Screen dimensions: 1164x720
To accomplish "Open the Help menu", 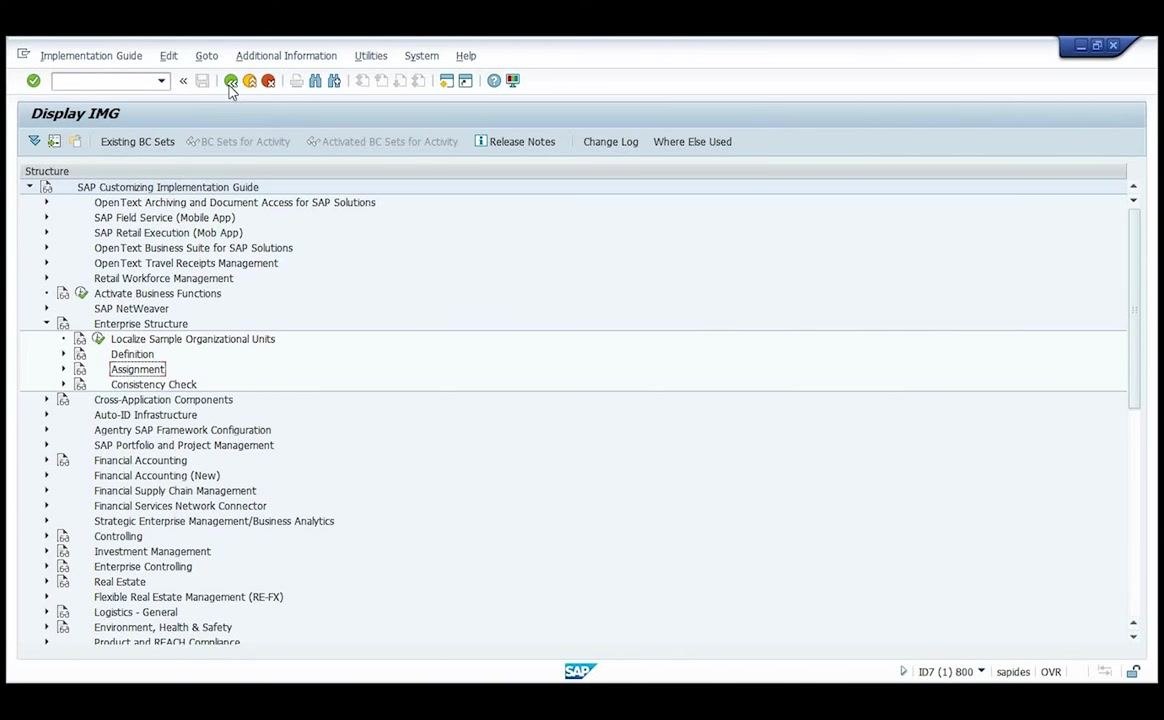I will 465,56.
